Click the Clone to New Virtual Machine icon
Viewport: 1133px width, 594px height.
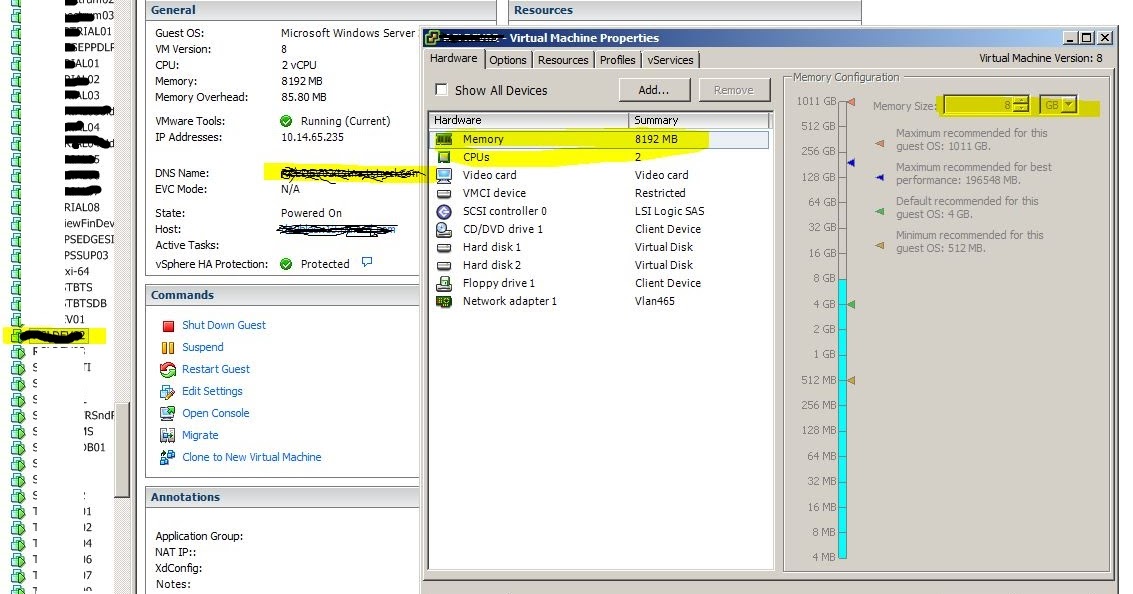point(168,457)
